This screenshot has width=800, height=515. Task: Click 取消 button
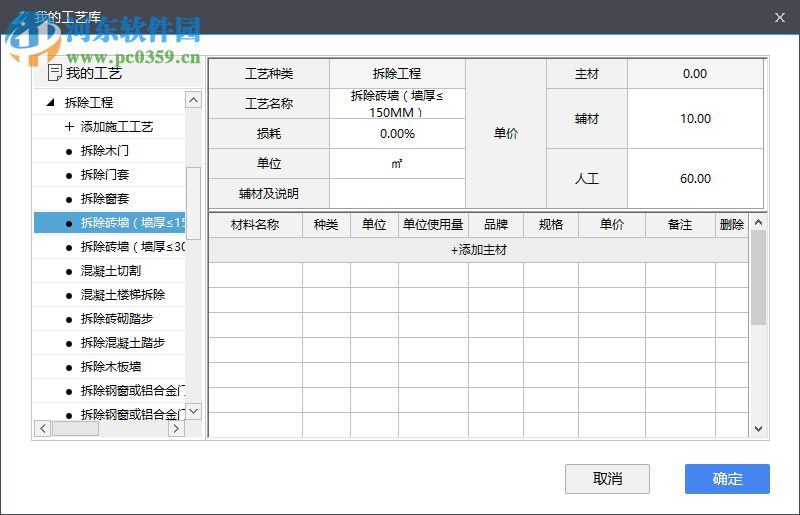[607, 479]
